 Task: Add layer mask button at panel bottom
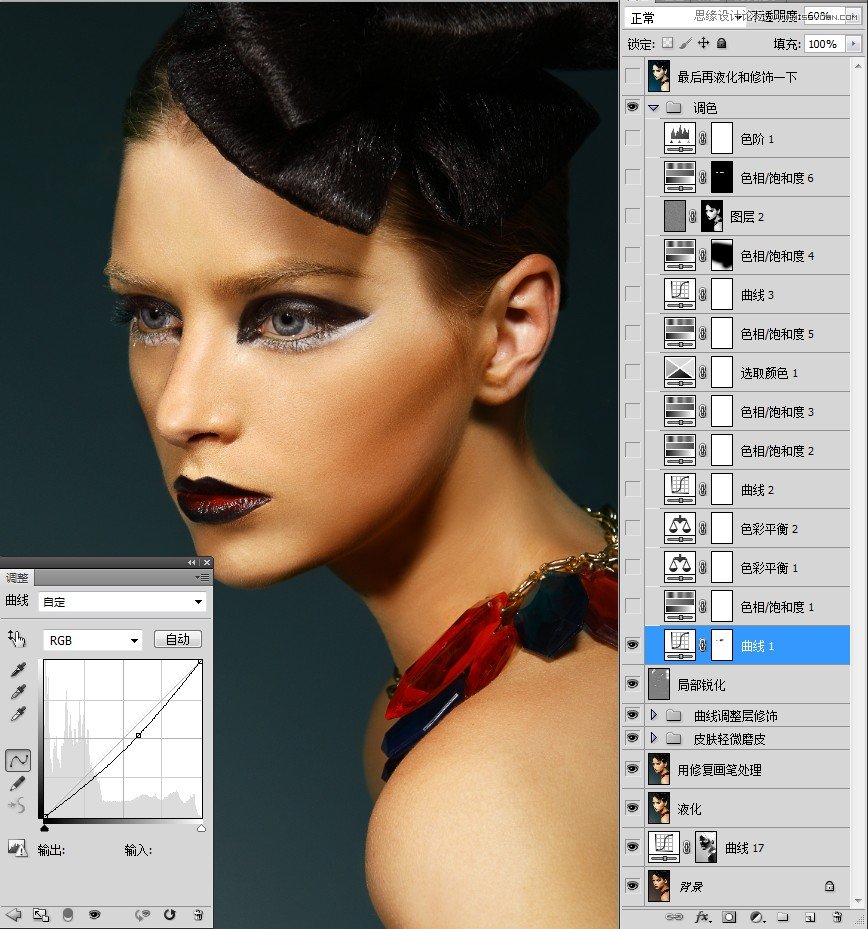coord(729,917)
